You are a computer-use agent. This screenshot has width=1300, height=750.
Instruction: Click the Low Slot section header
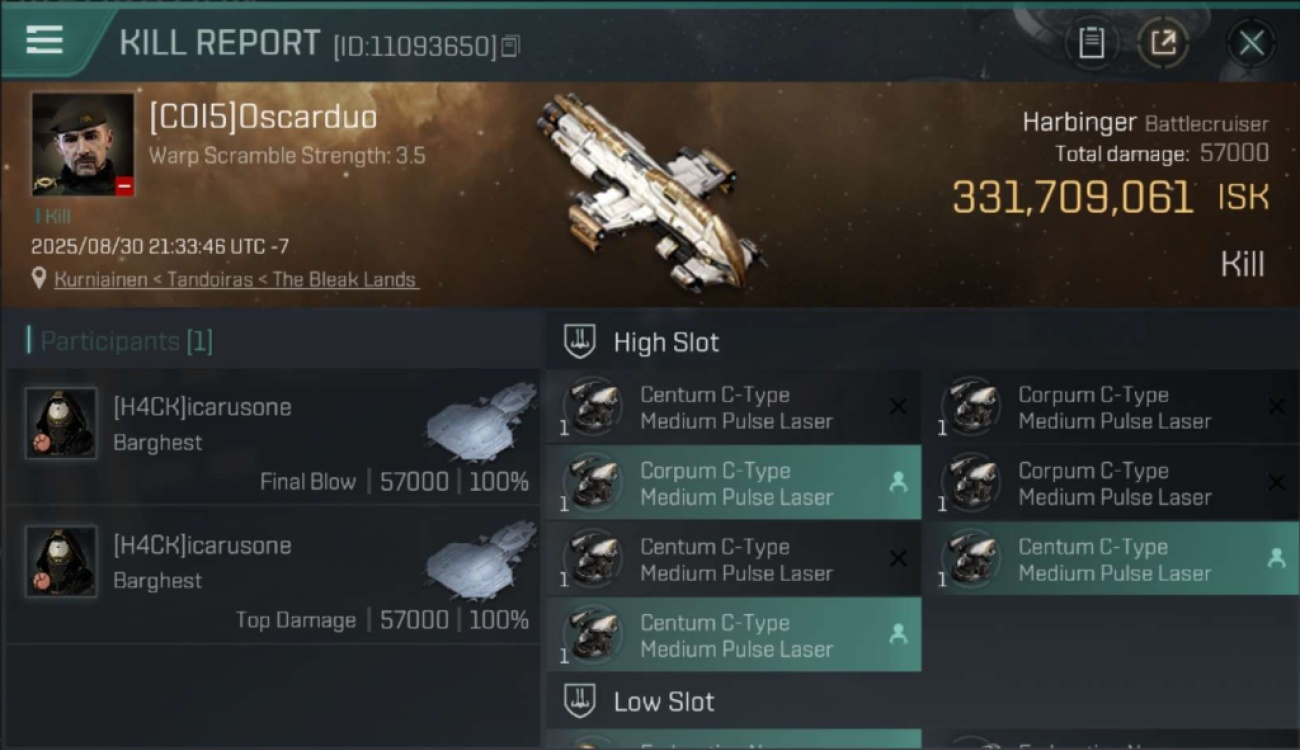pyautogui.click(x=922, y=701)
